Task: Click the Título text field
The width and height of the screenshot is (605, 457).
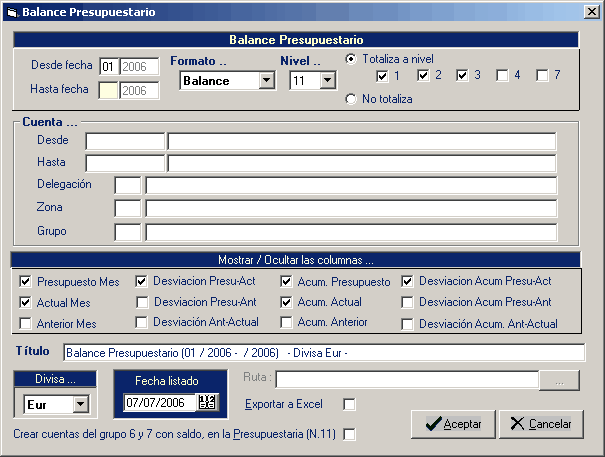Action: (324, 353)
